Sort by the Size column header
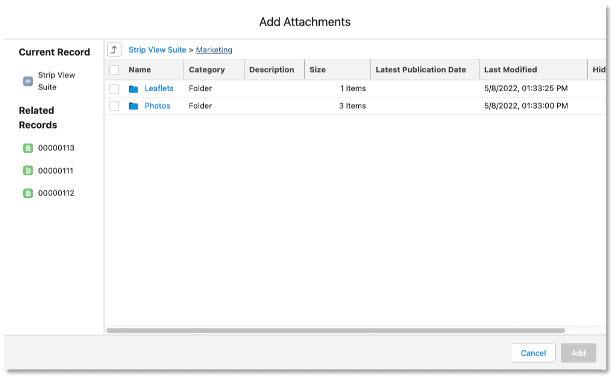The height and width of the screenshot is (380, 616). click(317, 70)
